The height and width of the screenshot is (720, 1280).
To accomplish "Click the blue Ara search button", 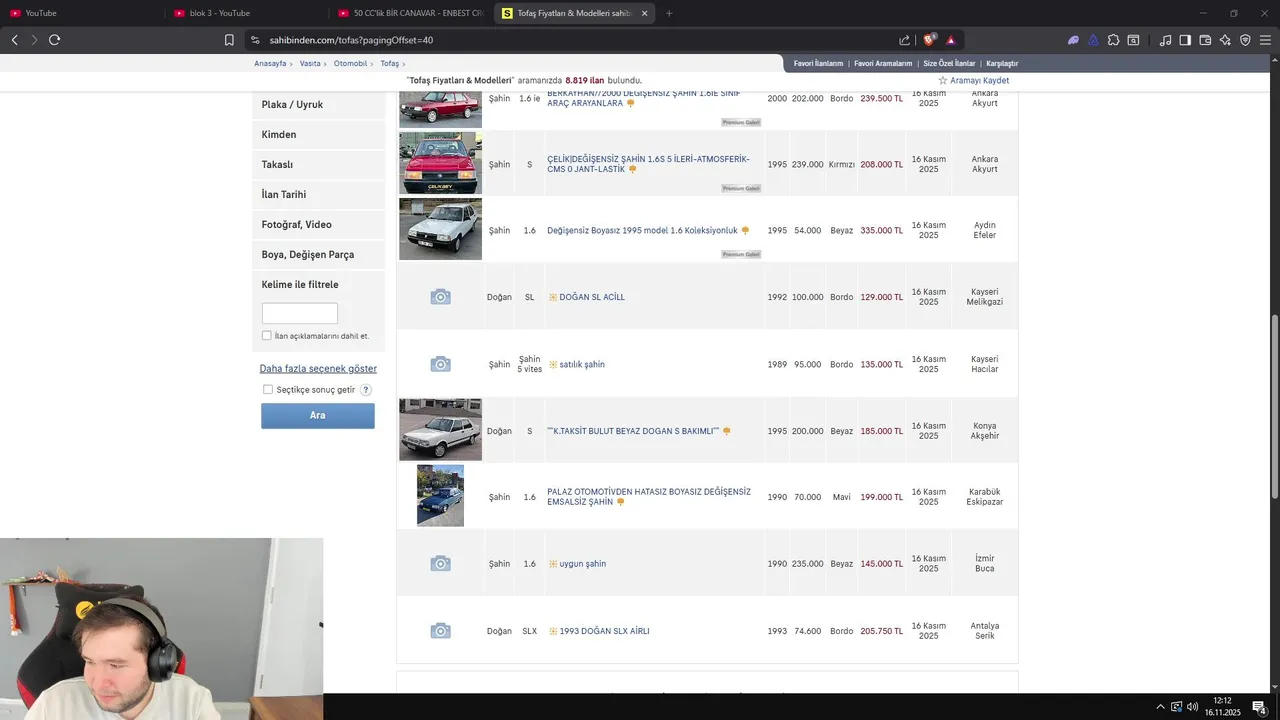I will 318,416.
